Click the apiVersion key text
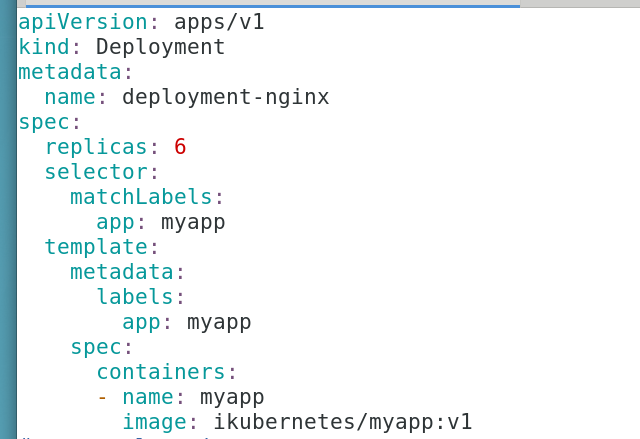The height and width of the screenshot is (439, 640). point(83,22)
